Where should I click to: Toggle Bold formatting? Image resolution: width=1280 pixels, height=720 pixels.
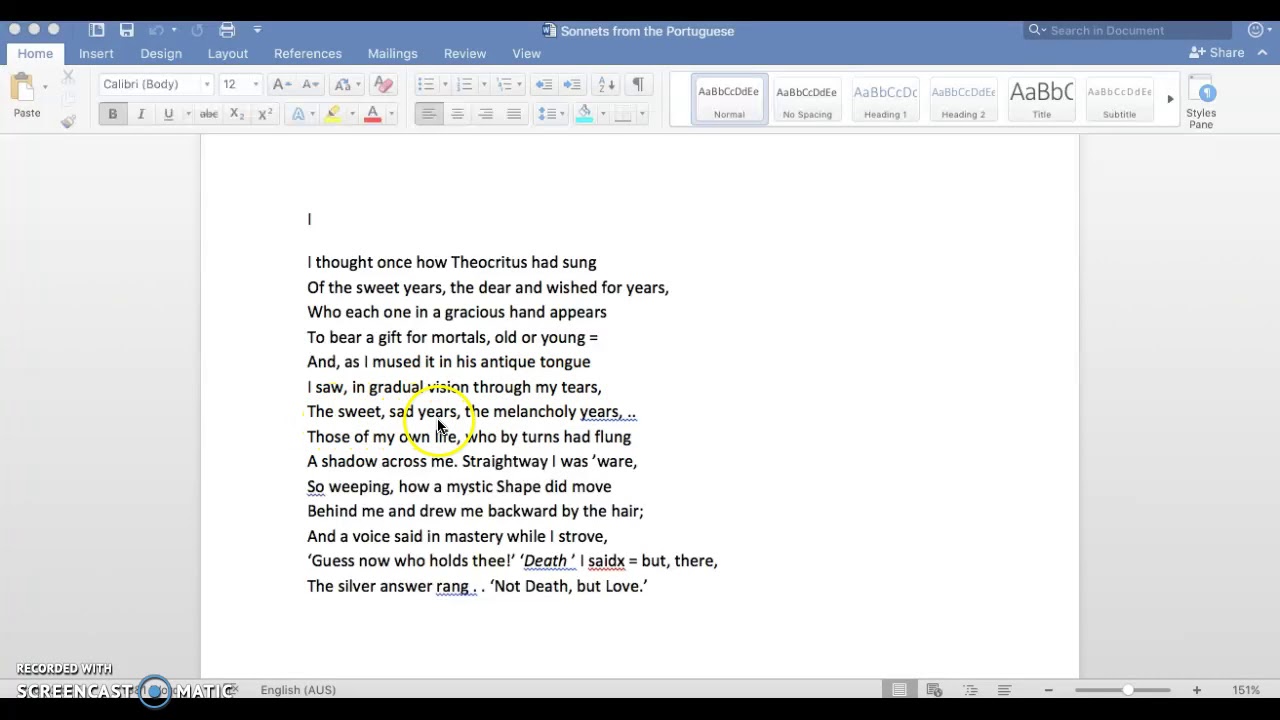tap(112, 114)
